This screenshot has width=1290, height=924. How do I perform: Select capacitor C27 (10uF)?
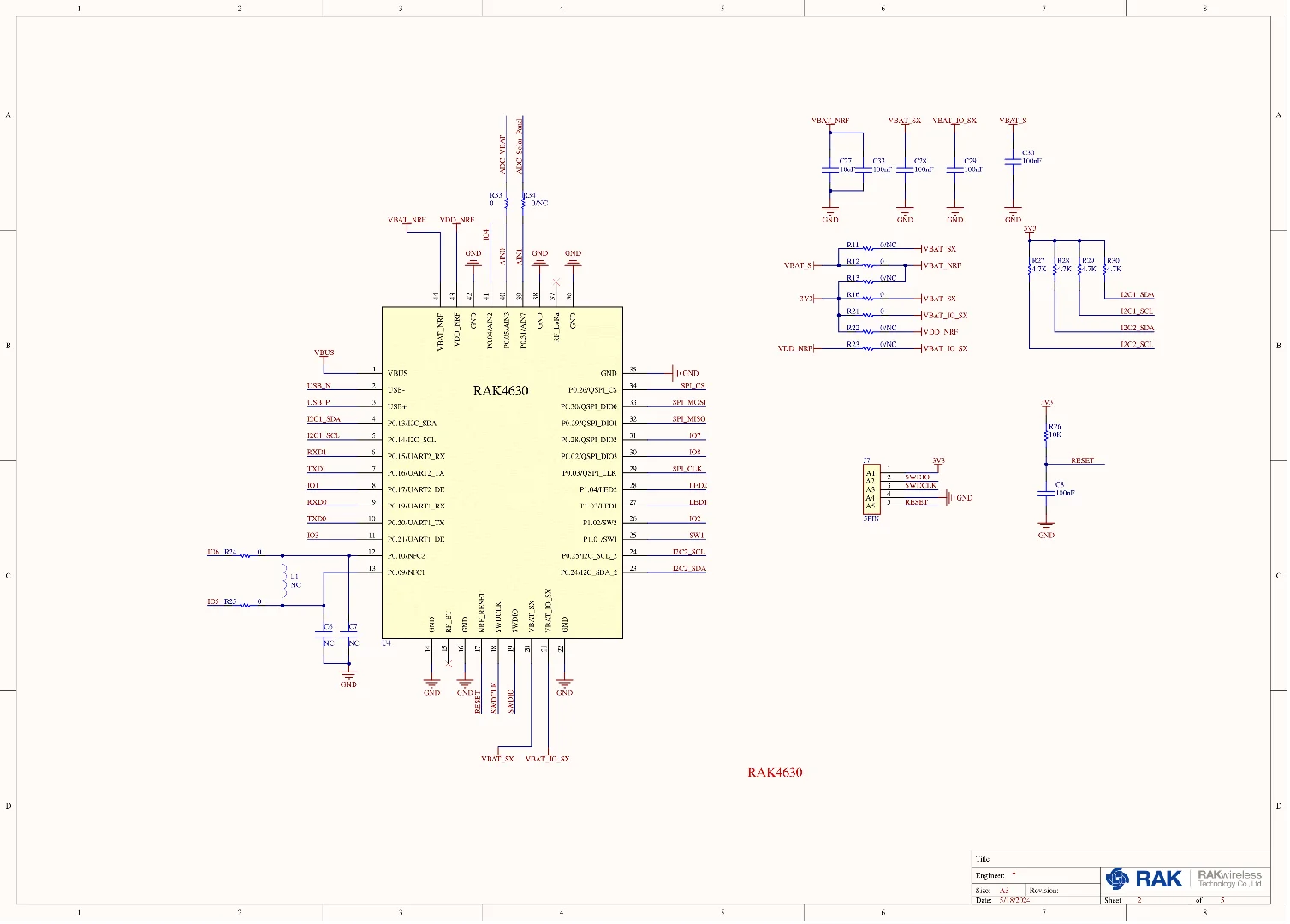pos(829,169)
